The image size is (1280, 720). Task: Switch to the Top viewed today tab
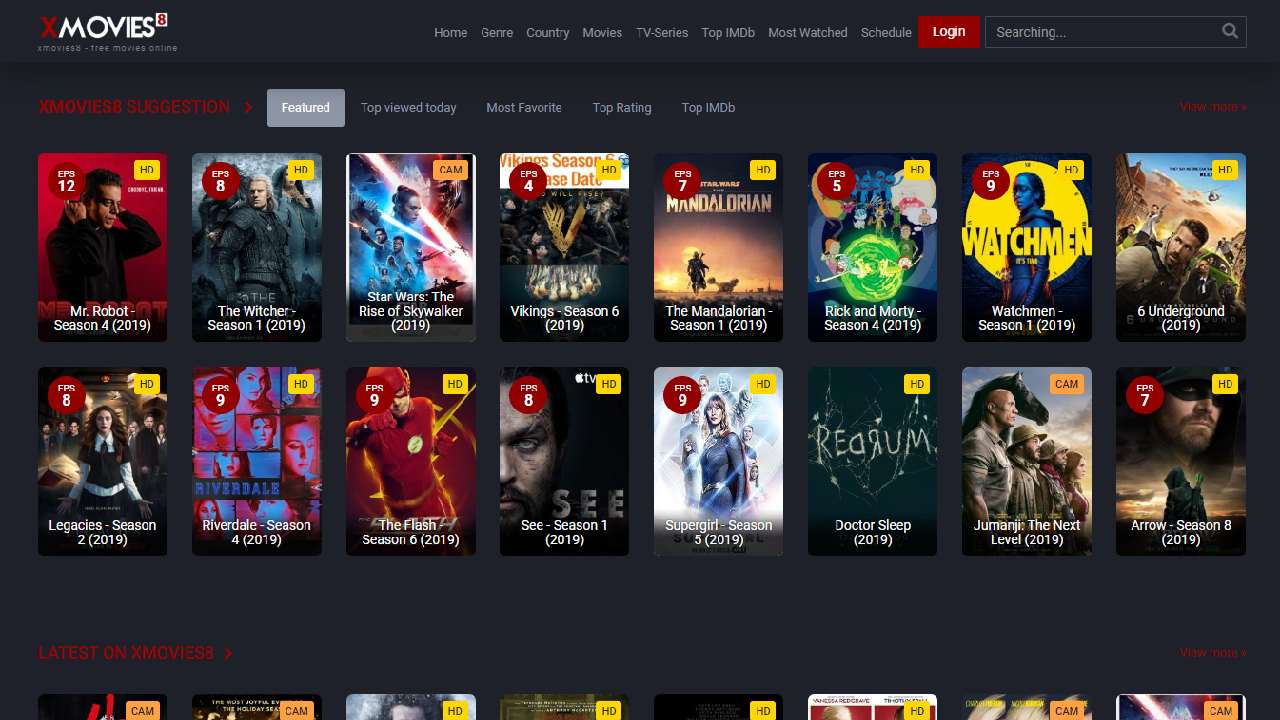pyautogui.click(x=408, y=108)
